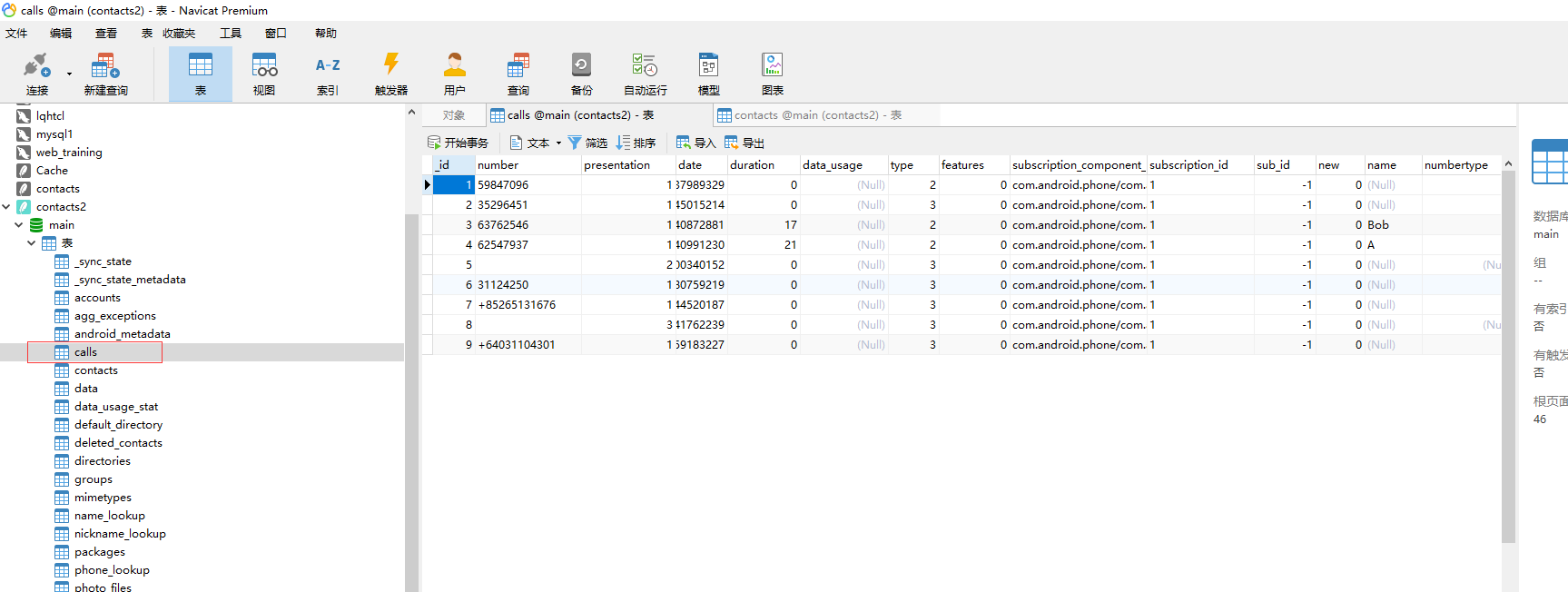Select the calls table in the tree
Image resolution: width=1568 pixels, height=592 pixels.
pyautogui.click(x=85, y=351)
